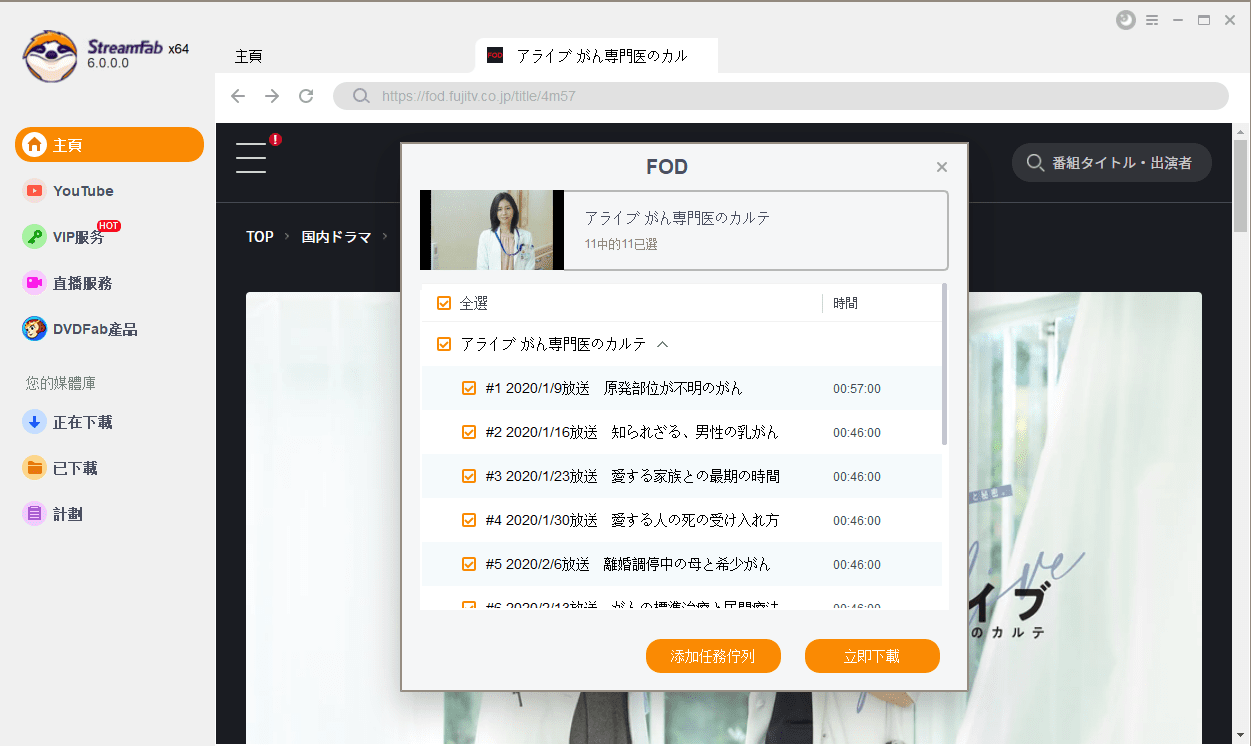Click the address bar URL field
Viewport: 1251px width, 746px height.
tap(780, 96)
